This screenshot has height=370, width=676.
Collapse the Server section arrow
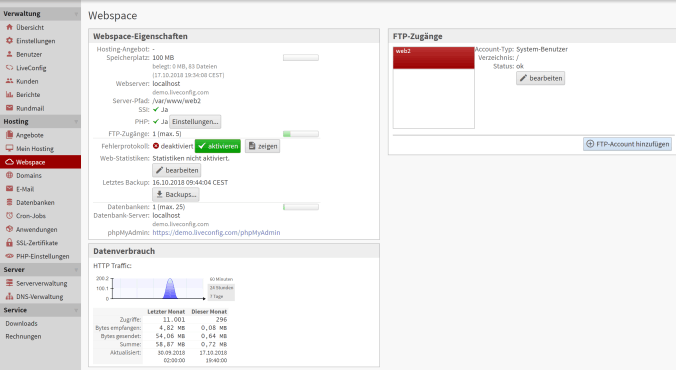(76, 270)
